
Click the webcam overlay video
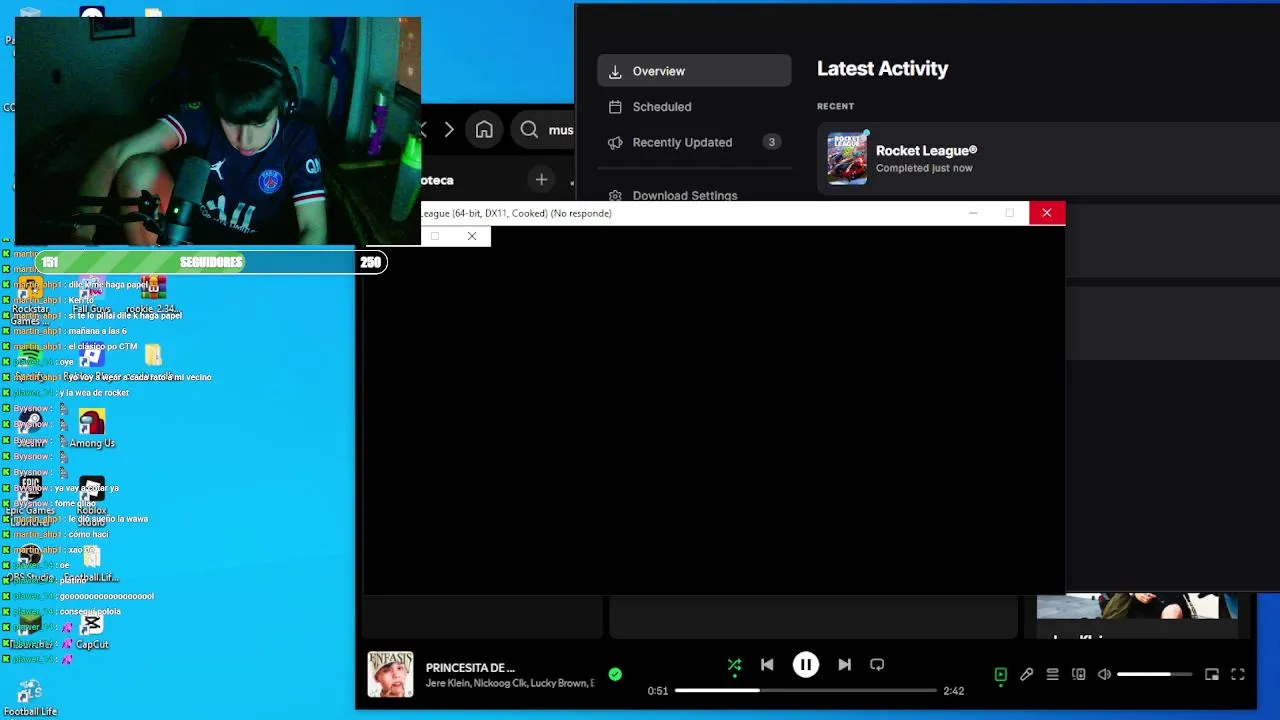click(x=218, y=131)
